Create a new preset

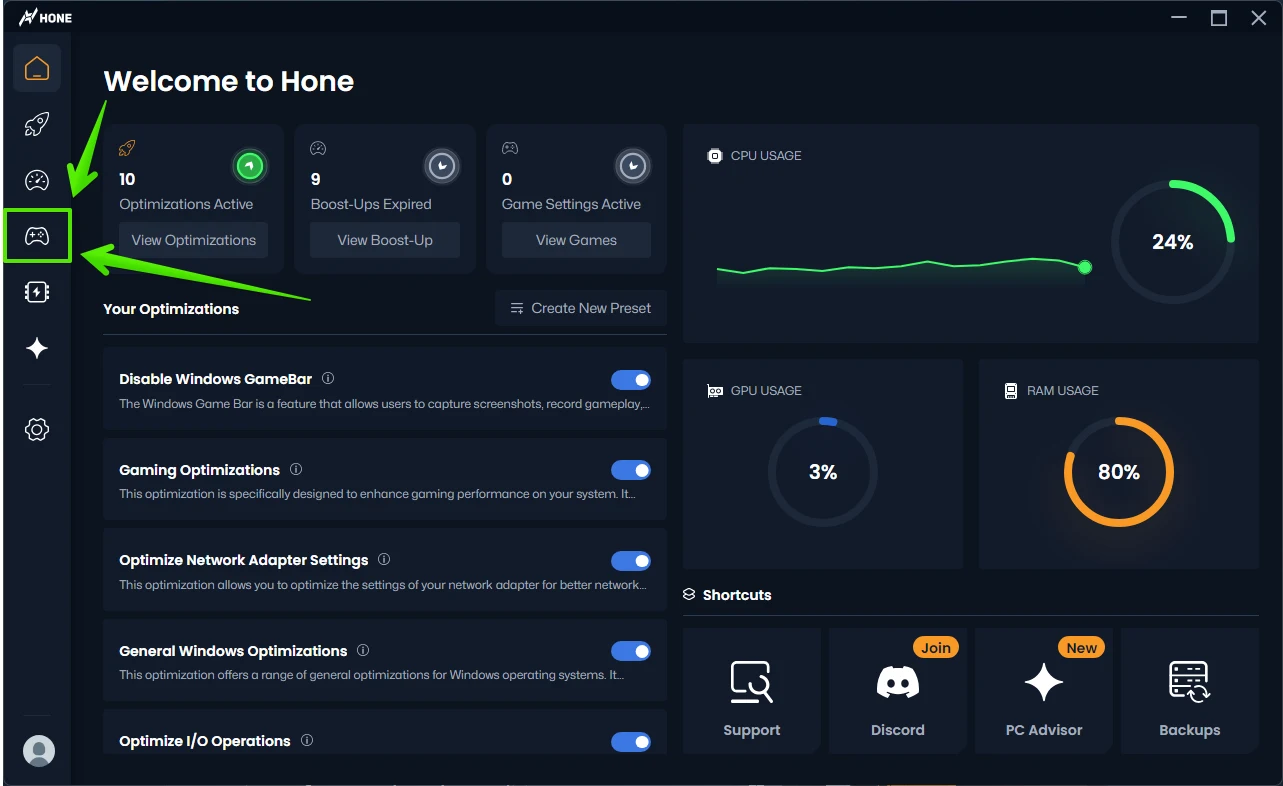(x=581, y=308)
